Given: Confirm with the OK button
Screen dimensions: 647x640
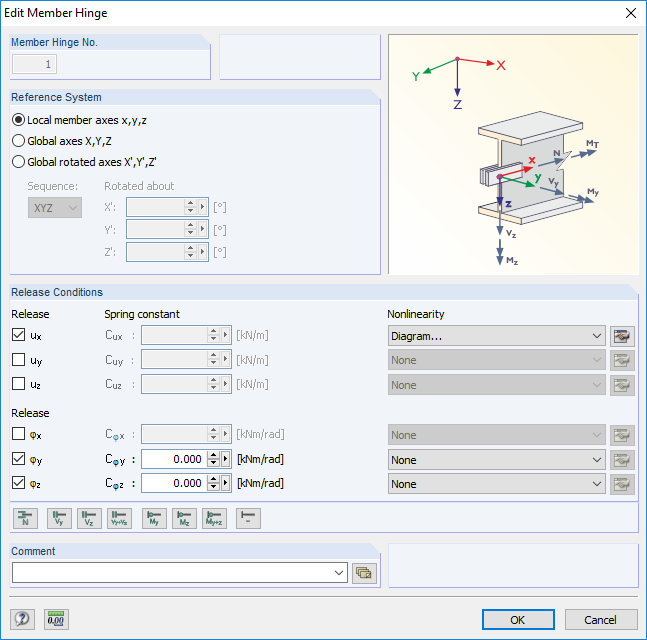Looking at the screenshot, I should point(518,620).
